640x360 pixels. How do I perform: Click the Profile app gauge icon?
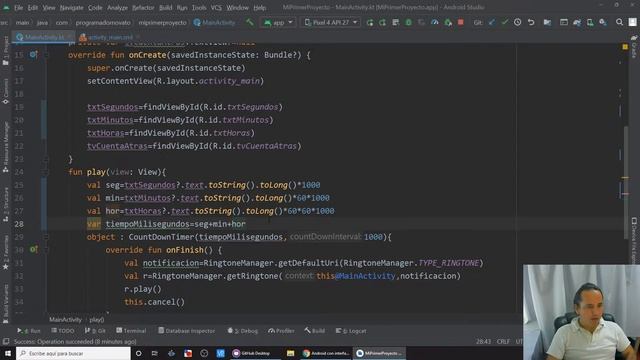click(x=435, y=22)
